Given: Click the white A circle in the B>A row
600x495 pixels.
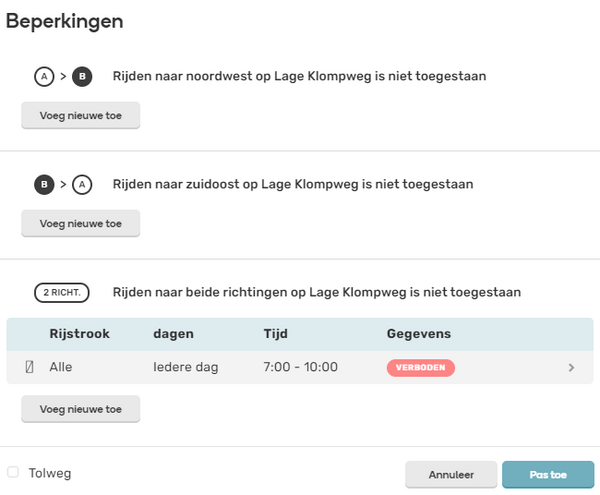Looking at the screenshot, I should (82, 185).
